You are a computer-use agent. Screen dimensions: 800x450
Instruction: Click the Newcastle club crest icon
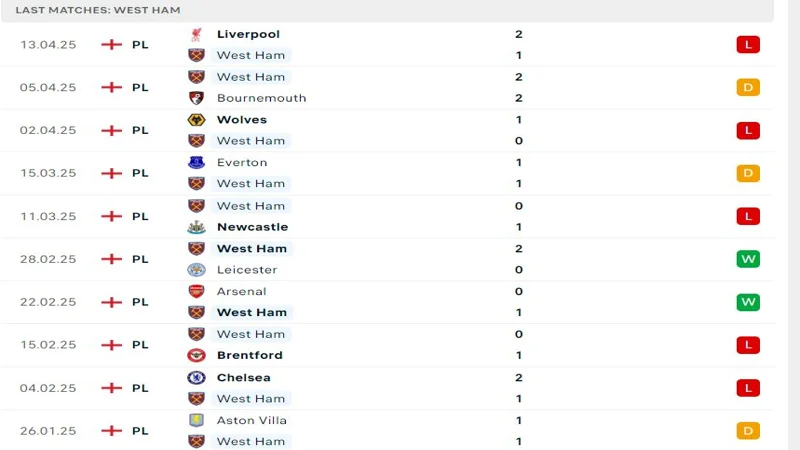[x=196, y=227]
